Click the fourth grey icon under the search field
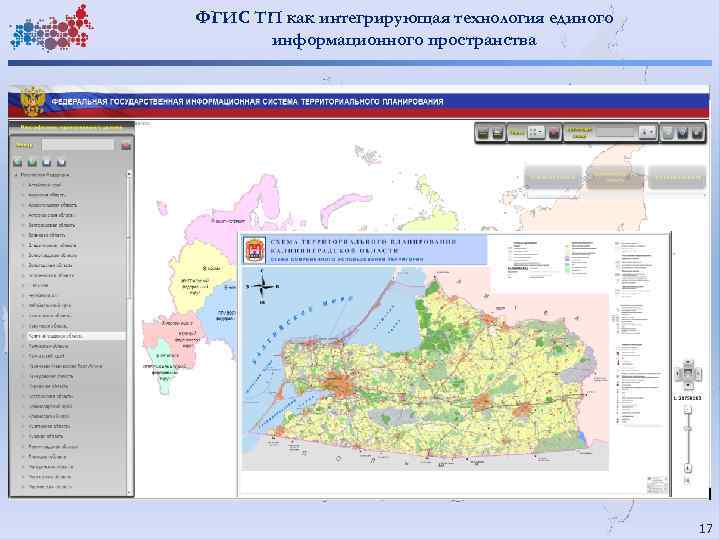 coord(61,163)
